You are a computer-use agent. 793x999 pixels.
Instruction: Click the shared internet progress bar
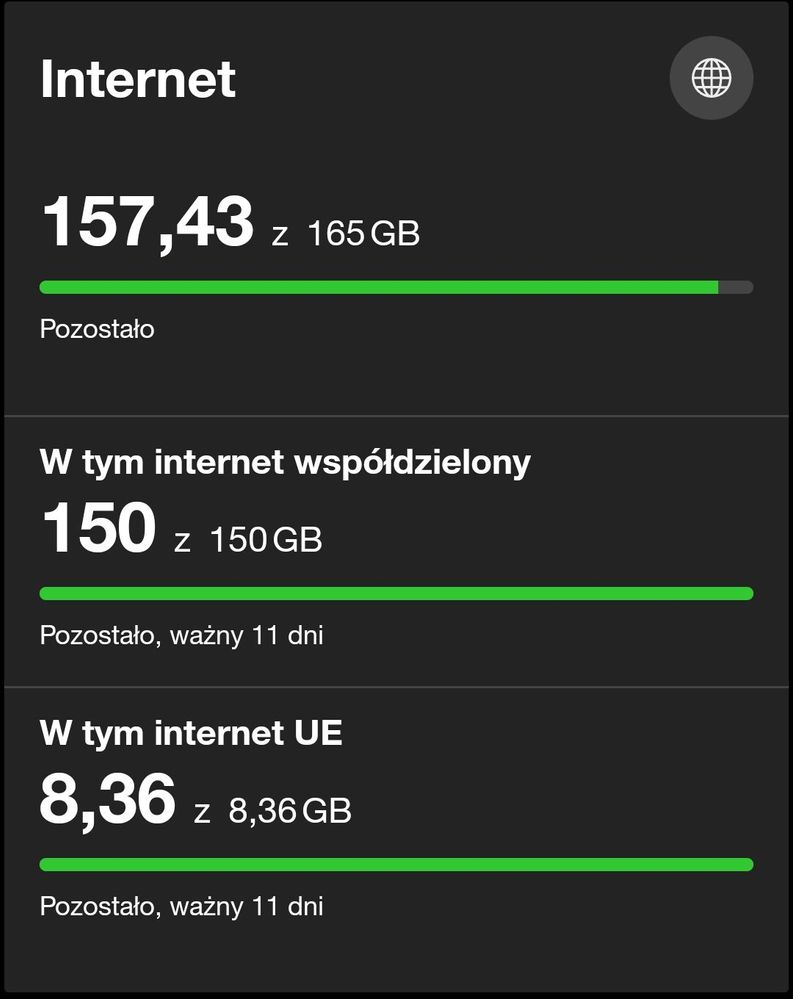click(396, 594)
